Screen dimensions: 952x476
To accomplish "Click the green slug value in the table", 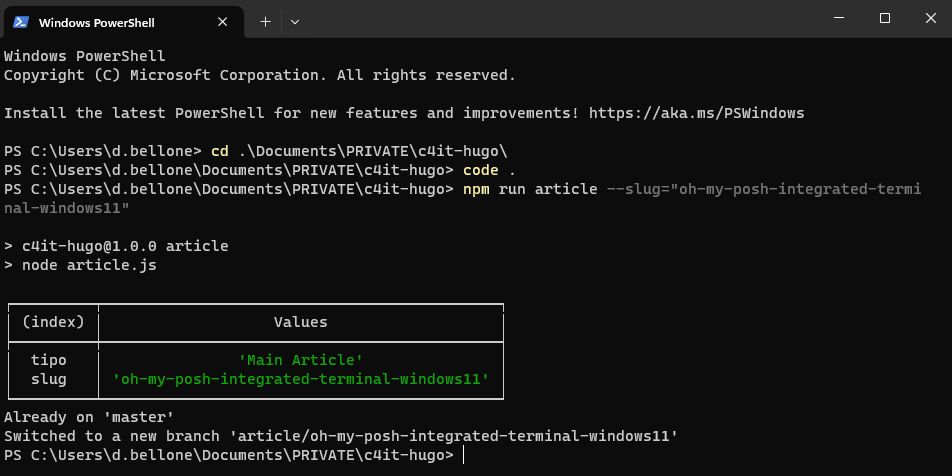I will click(300, 379).
